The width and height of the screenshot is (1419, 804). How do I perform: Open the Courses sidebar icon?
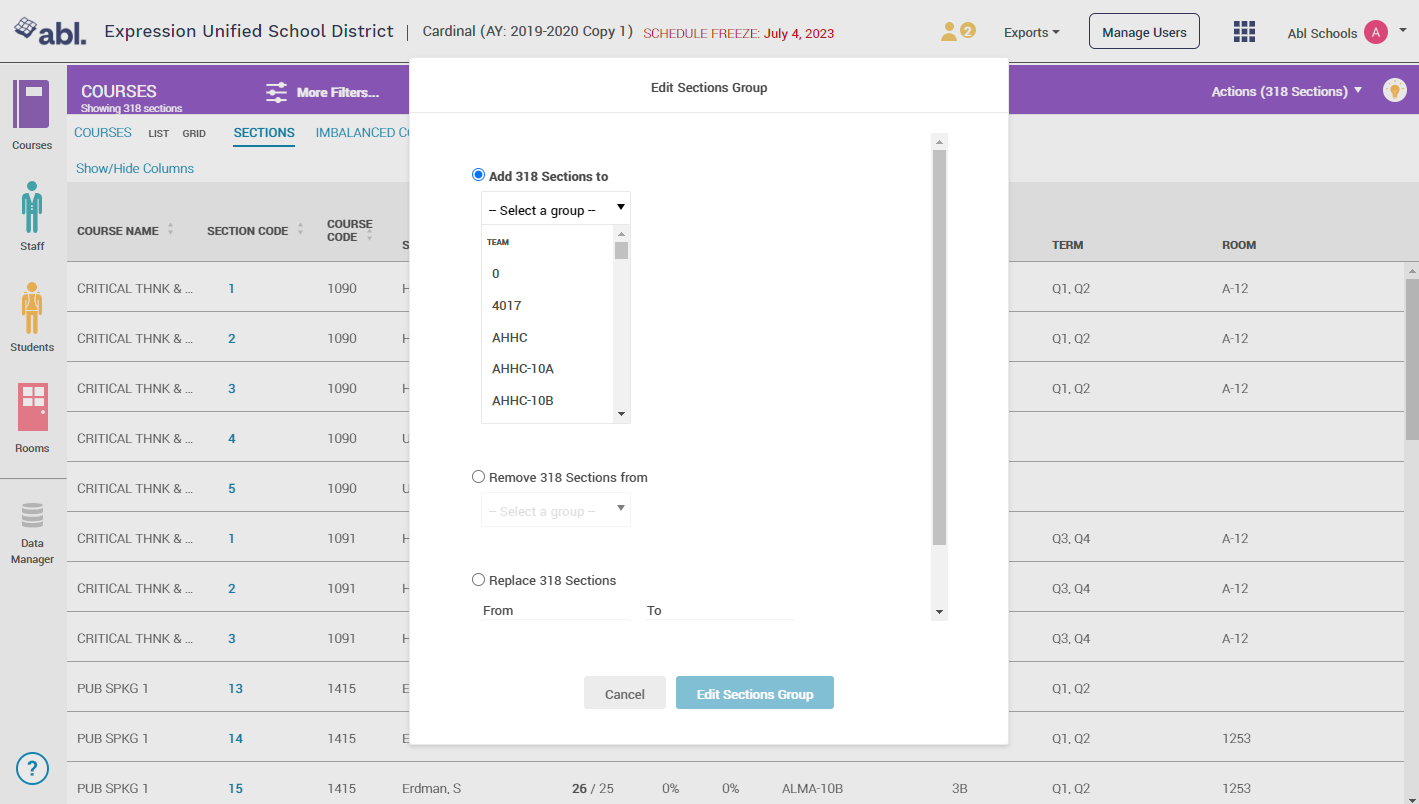[x=31, y=105]
